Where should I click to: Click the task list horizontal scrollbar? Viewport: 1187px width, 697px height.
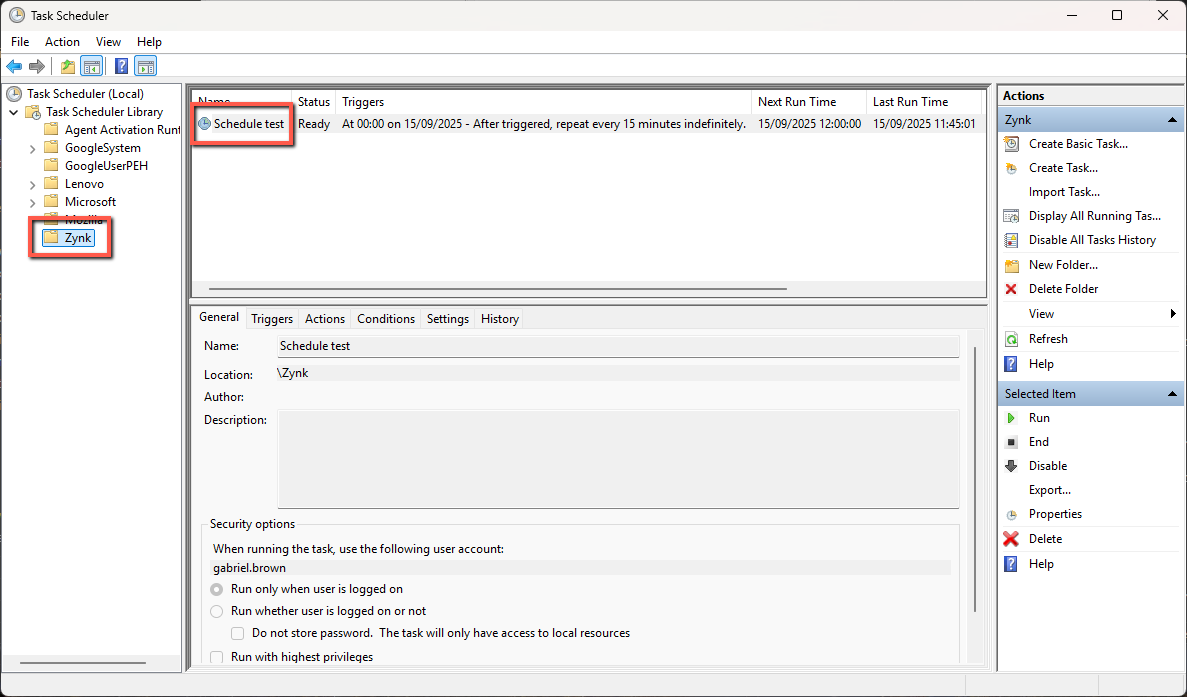point(497,288)
